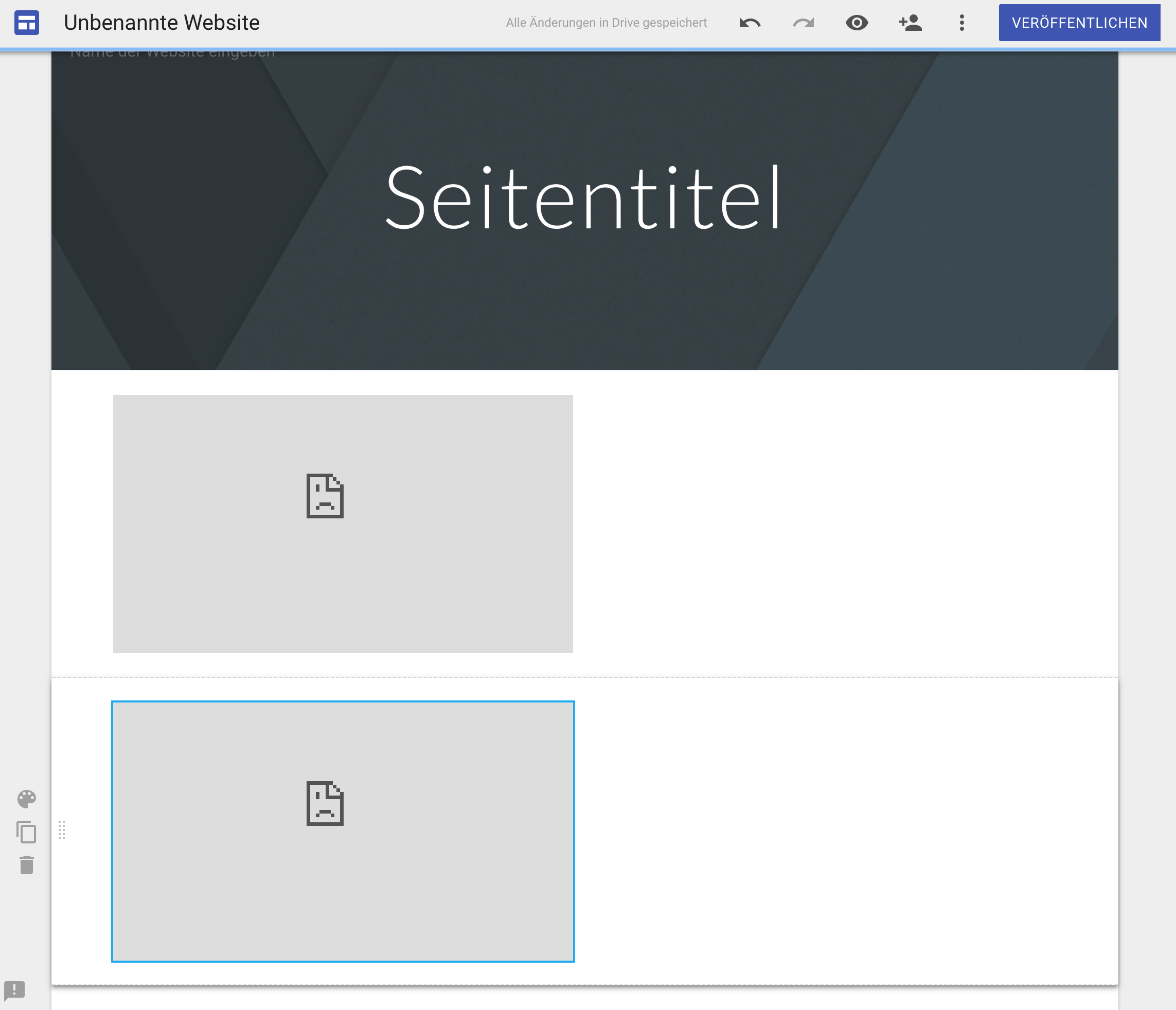Open the site preview via eye icon

857,23
